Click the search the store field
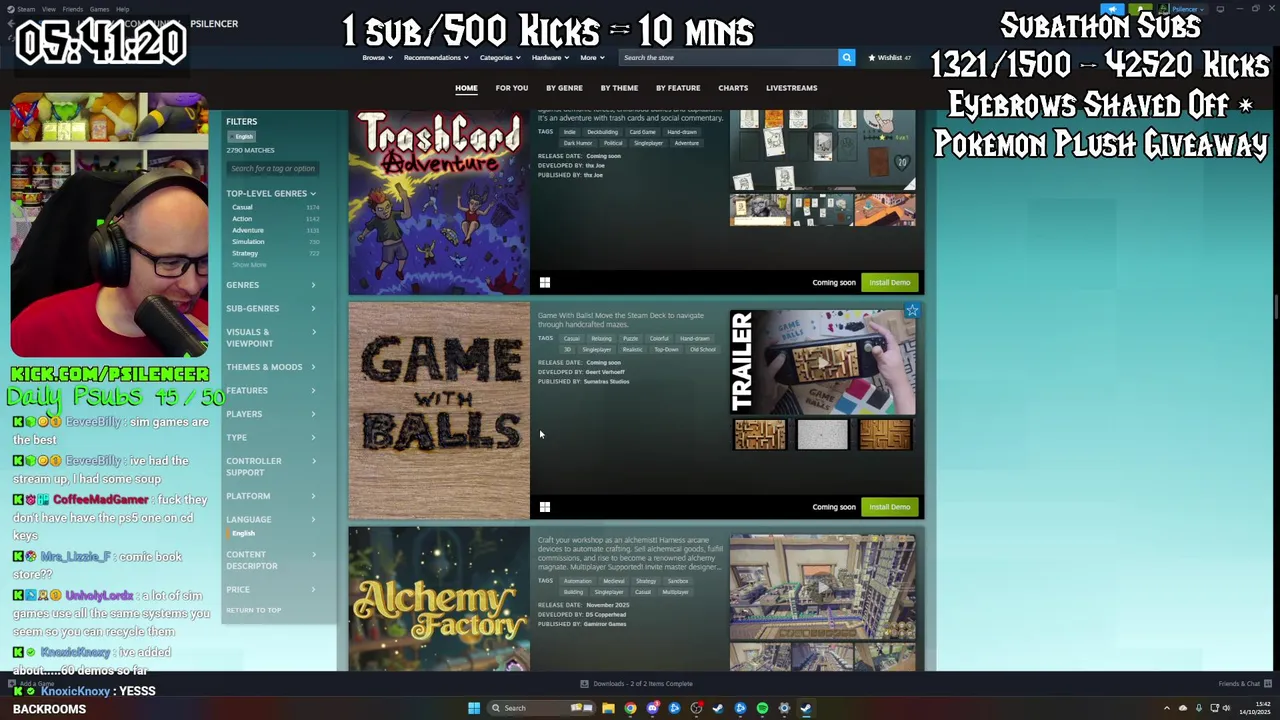This screenshot has width=1280, height=720. click(727, 57)
